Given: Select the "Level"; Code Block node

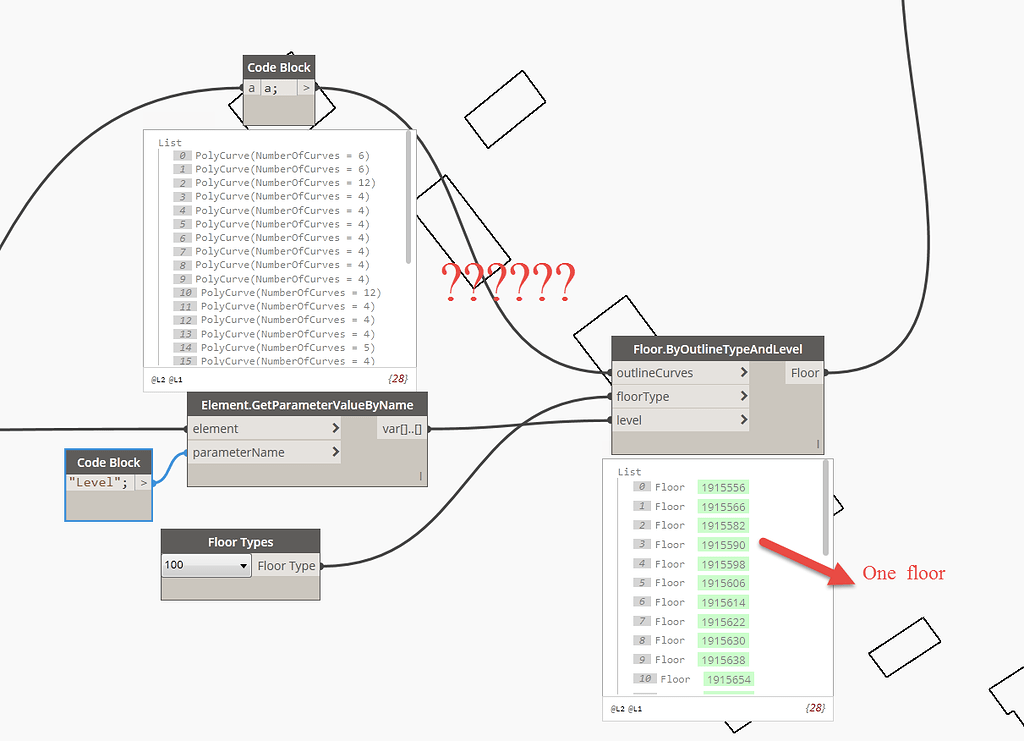Looking at the screenshot, I should tap(108, 462).
